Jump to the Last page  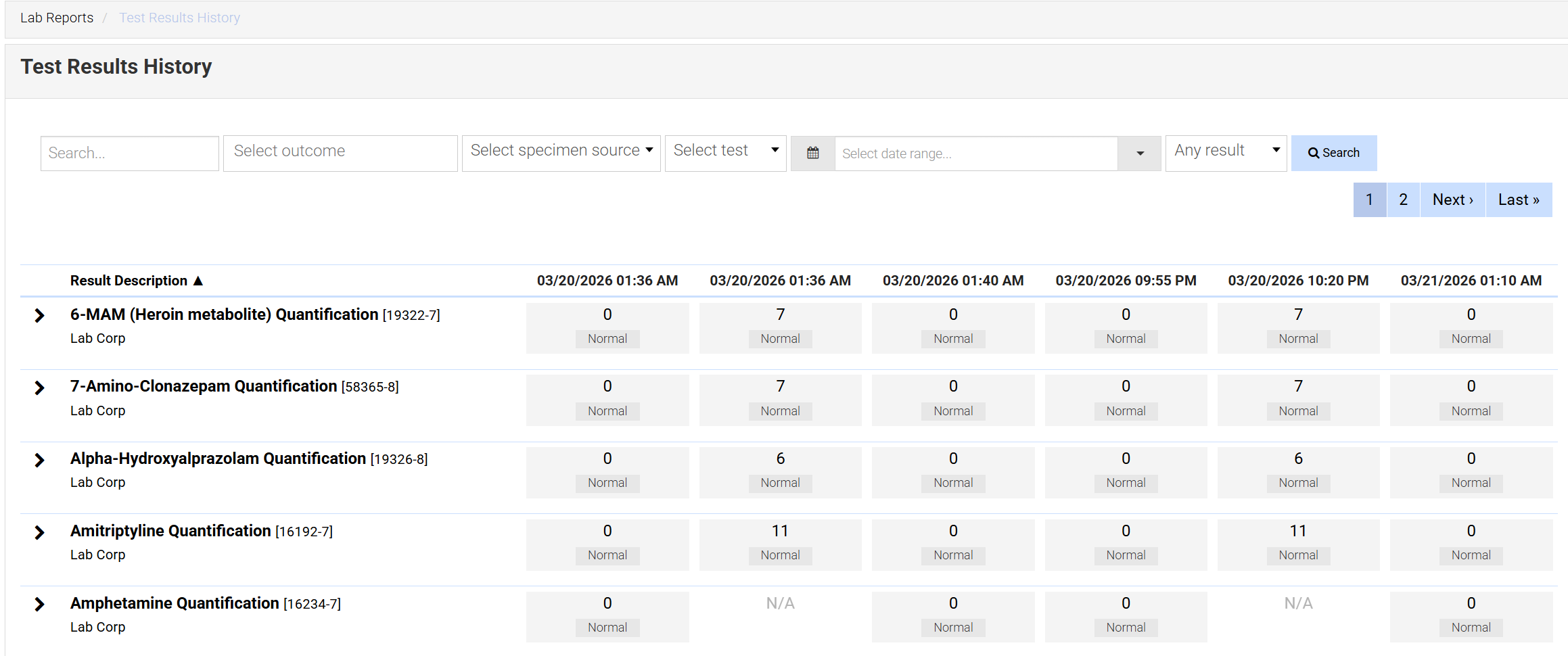tap(1518, 200)
